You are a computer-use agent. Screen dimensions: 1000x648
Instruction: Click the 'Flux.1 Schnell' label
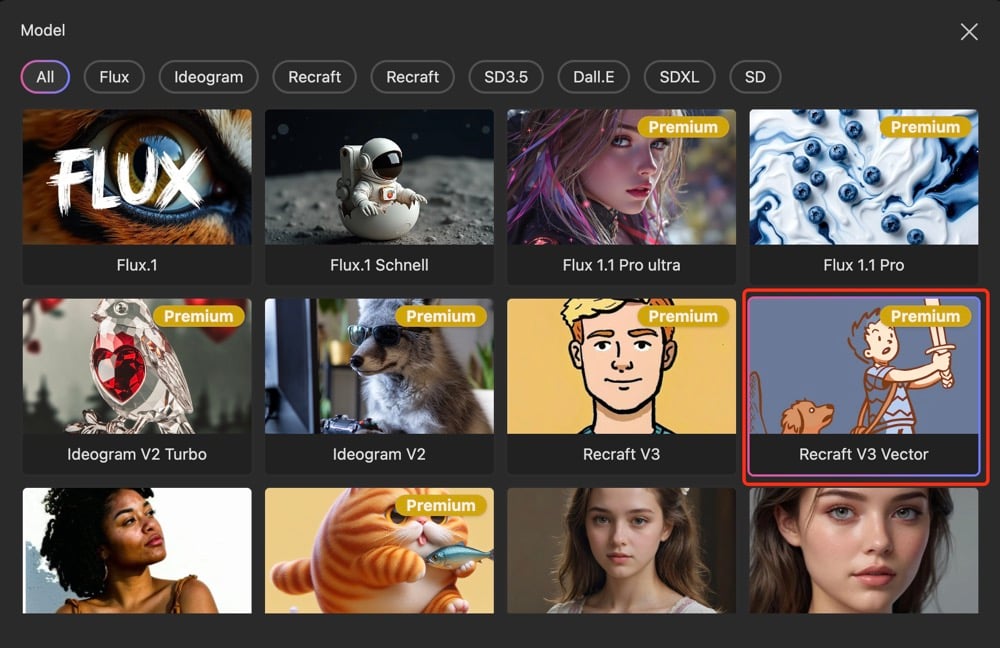(x=379, y=265)
